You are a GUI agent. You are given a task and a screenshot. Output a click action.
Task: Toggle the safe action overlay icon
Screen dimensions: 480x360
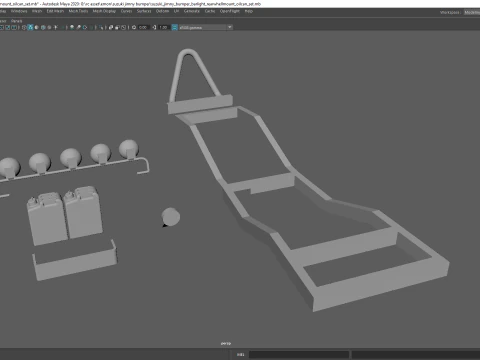pyautogui.click(x=7, y=27)
